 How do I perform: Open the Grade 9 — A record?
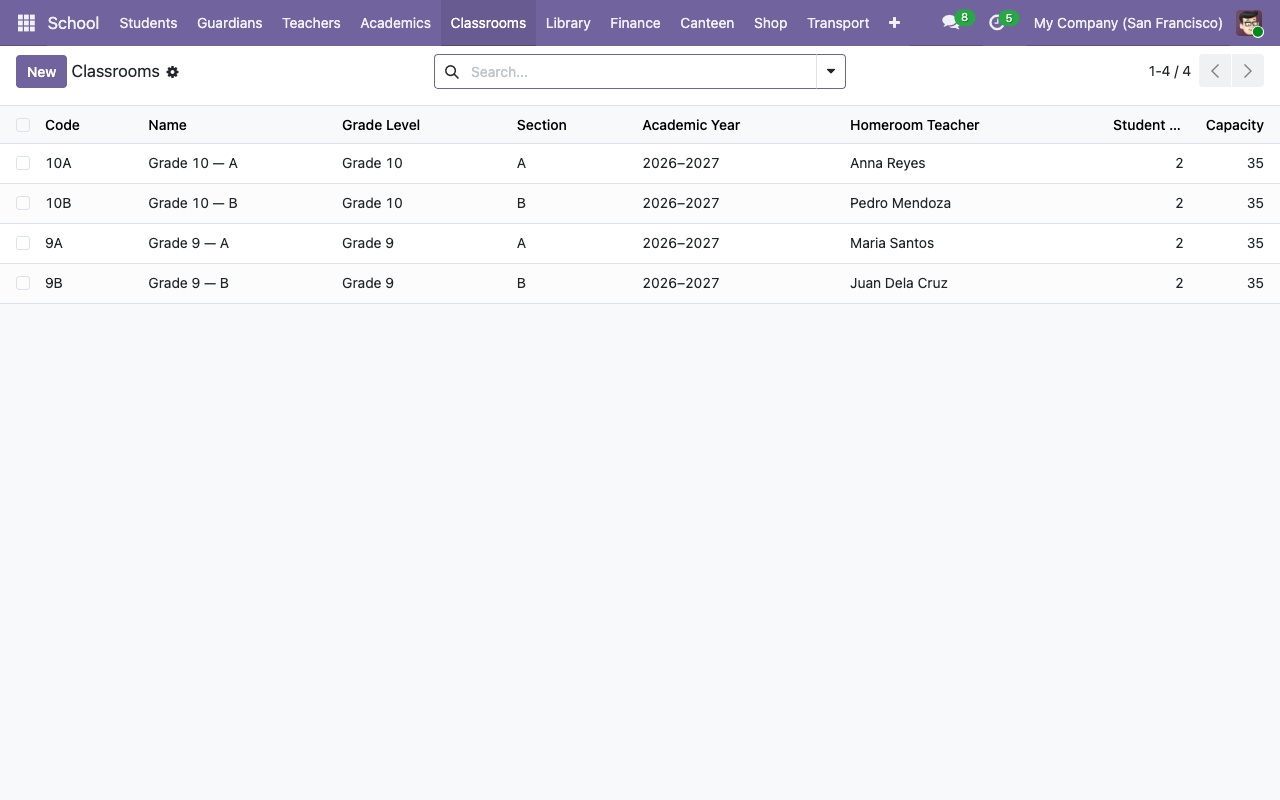(188, 243)
